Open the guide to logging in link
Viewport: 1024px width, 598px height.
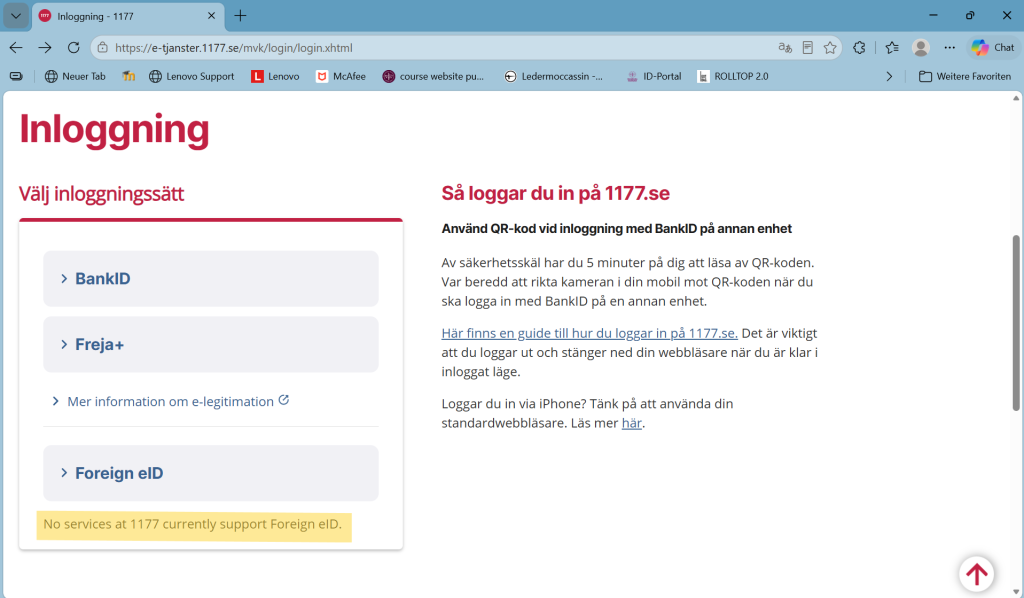590,334
